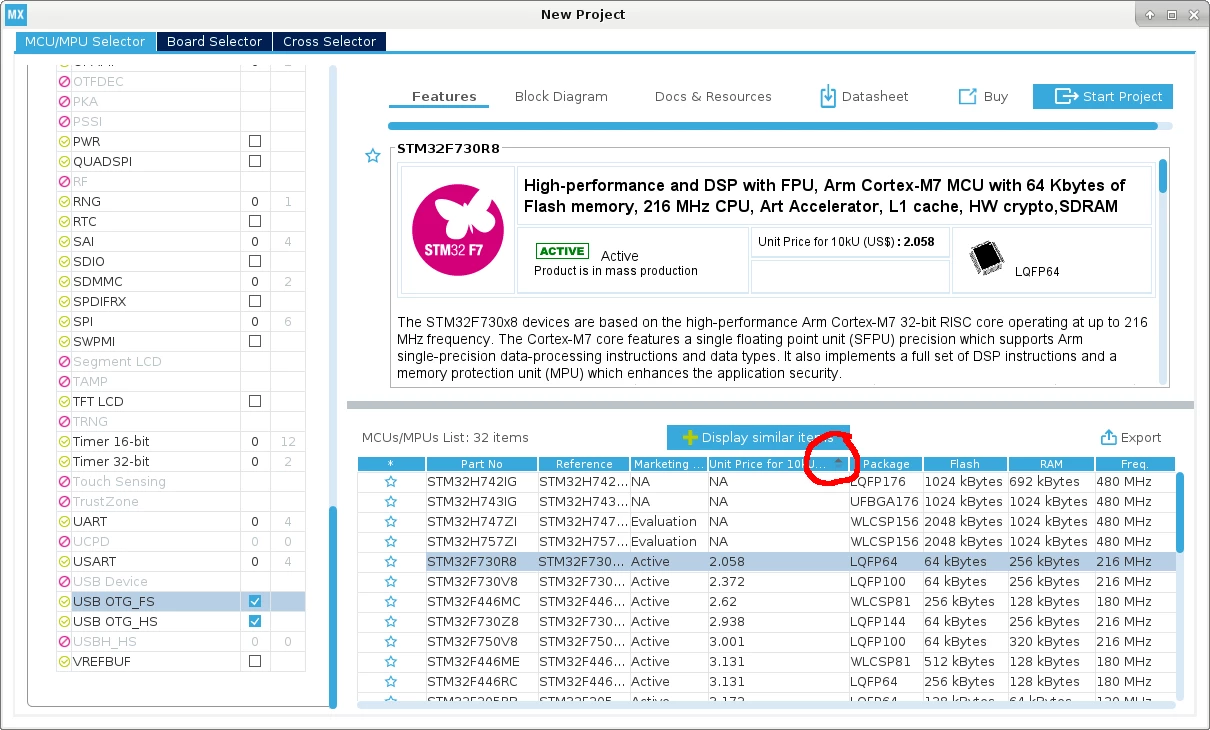The height and width of the screenshot is (730, 1210).
Task: Click the Datasheet label
Action: click(x=875, y=97)
